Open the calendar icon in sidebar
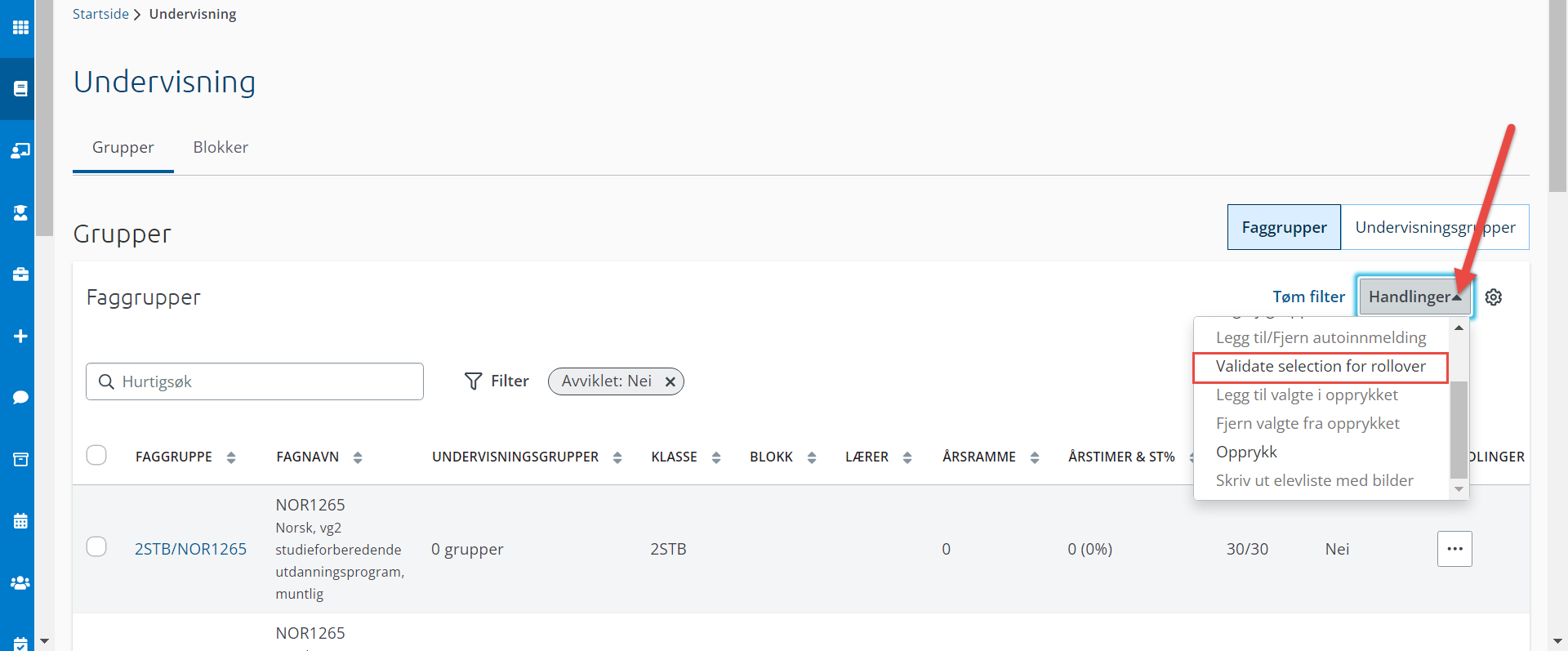The height and width of the screenshot is (651, 1568). pos(20,521)
